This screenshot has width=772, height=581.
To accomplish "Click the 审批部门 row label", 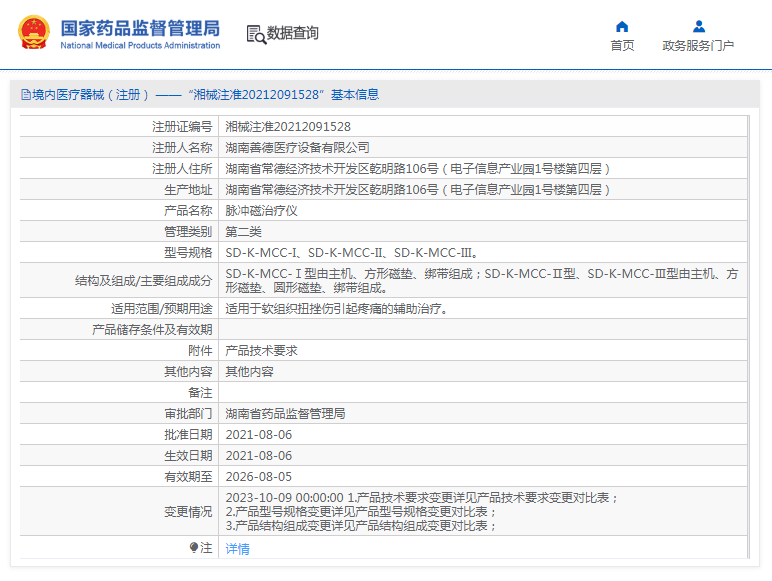I will 188,414.
